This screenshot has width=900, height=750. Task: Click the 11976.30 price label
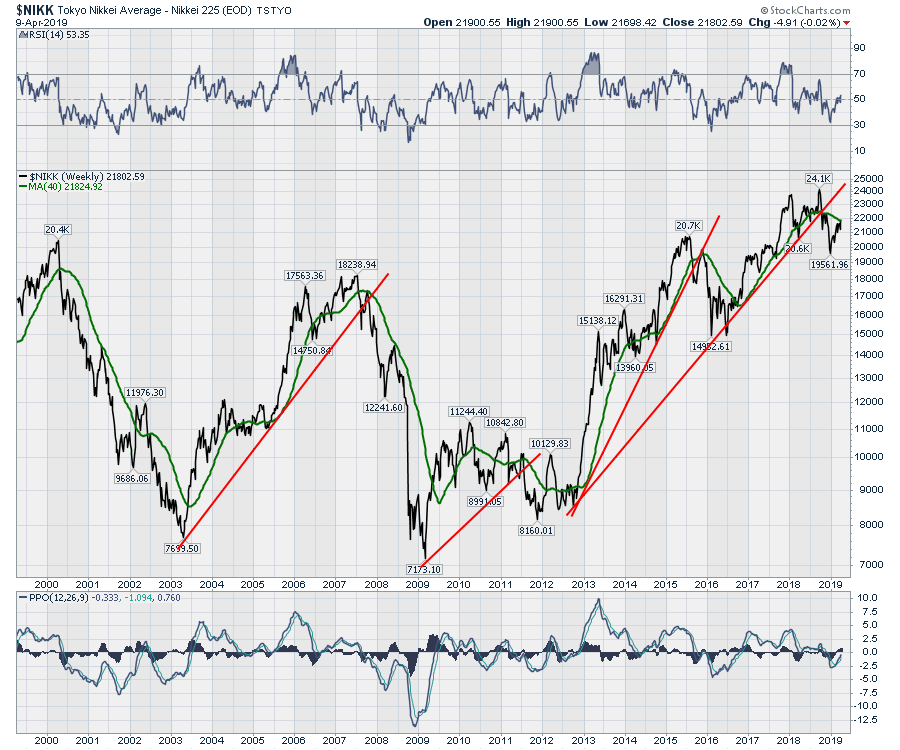[x=145, y=393]
